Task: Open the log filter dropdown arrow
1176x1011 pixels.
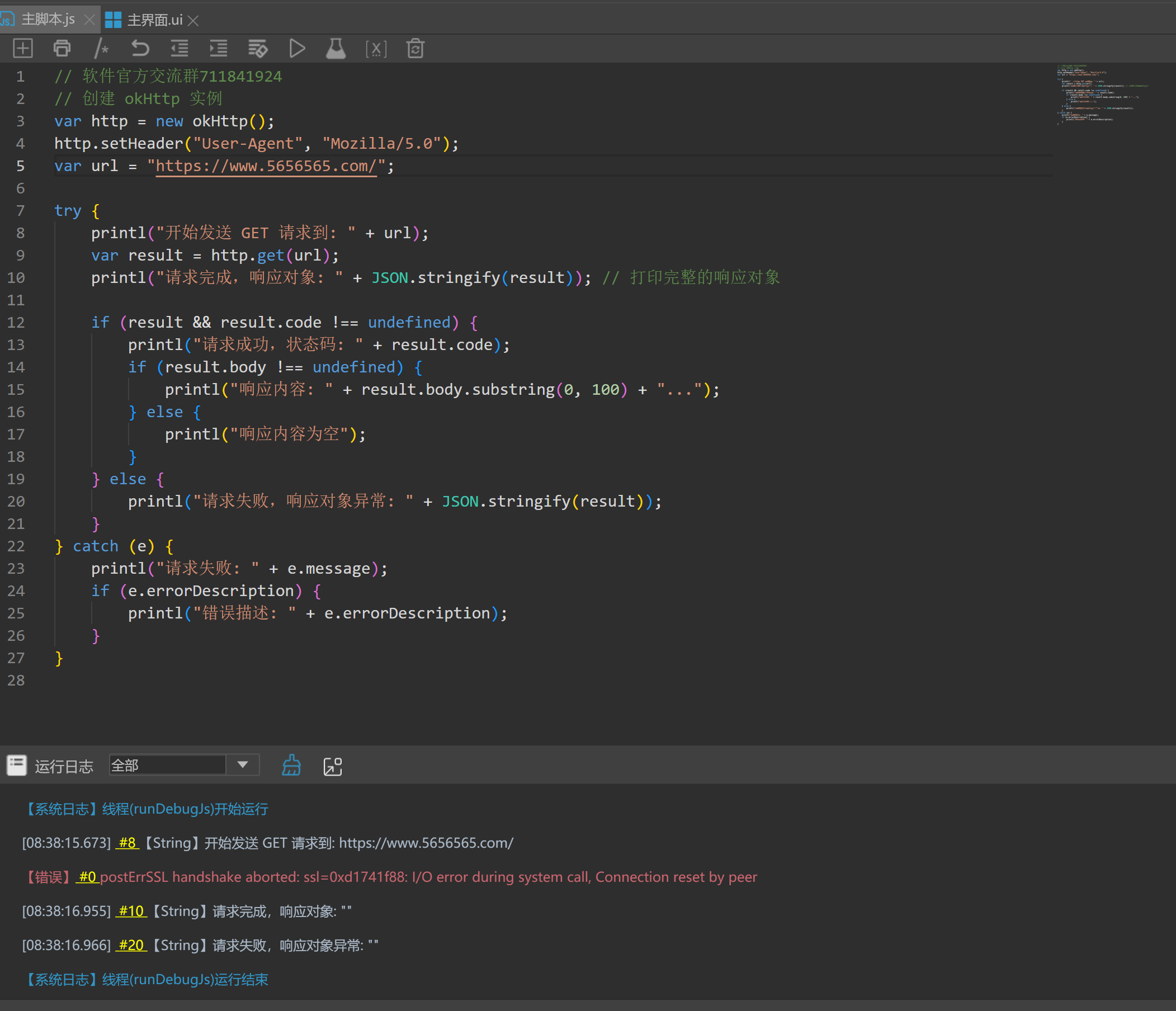Action: click(243, 764)
